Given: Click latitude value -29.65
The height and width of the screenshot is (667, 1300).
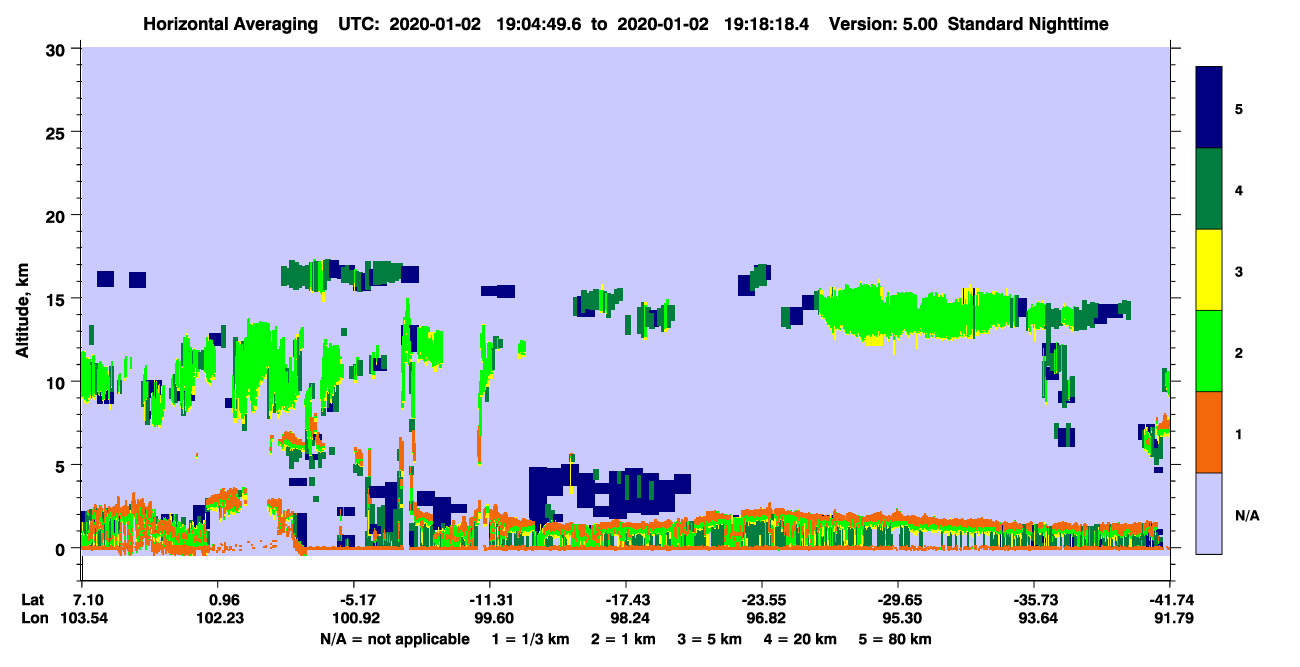Looking at the screenshot, I should click(x=898, y=600).
